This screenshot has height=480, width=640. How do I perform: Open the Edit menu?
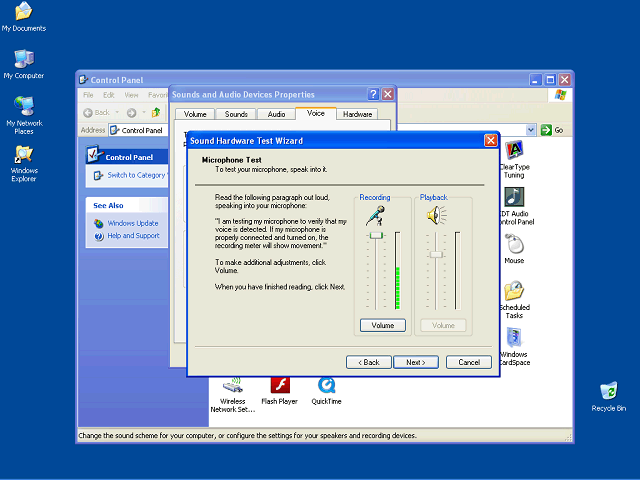[109, 95]
